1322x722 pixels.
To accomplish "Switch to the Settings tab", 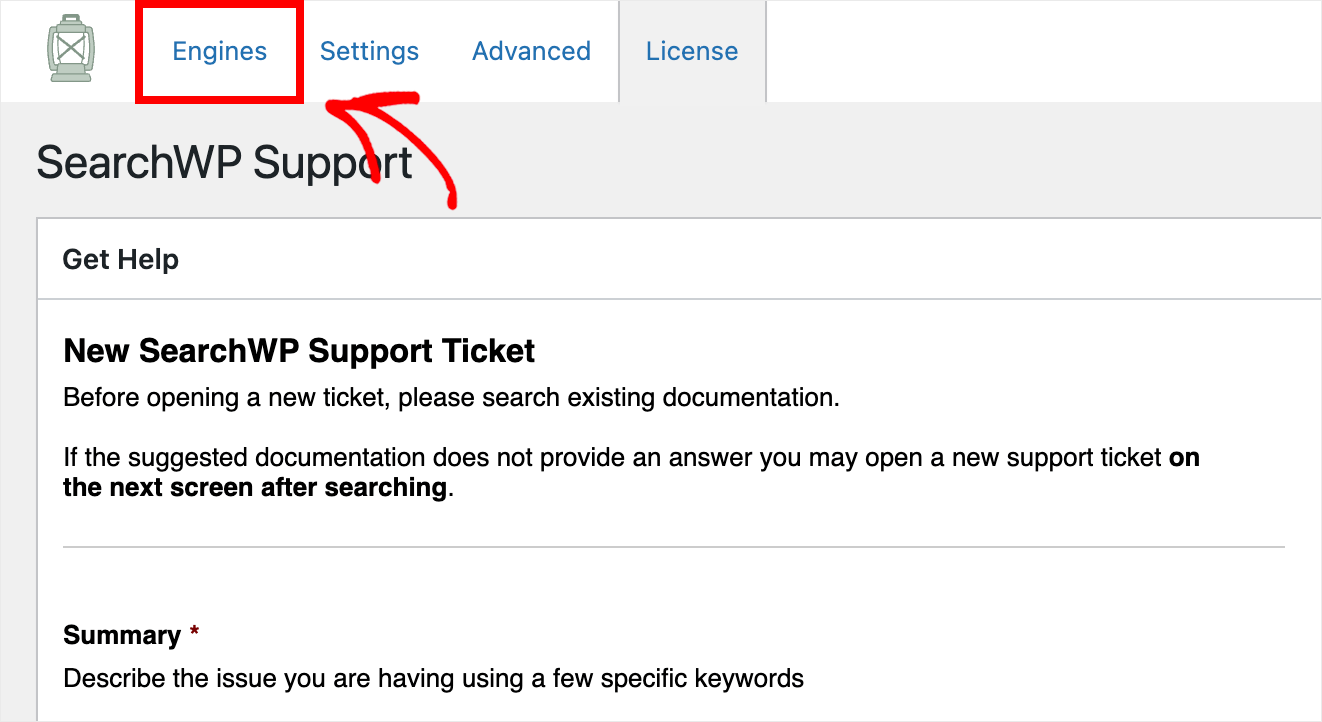I will 369,51.
